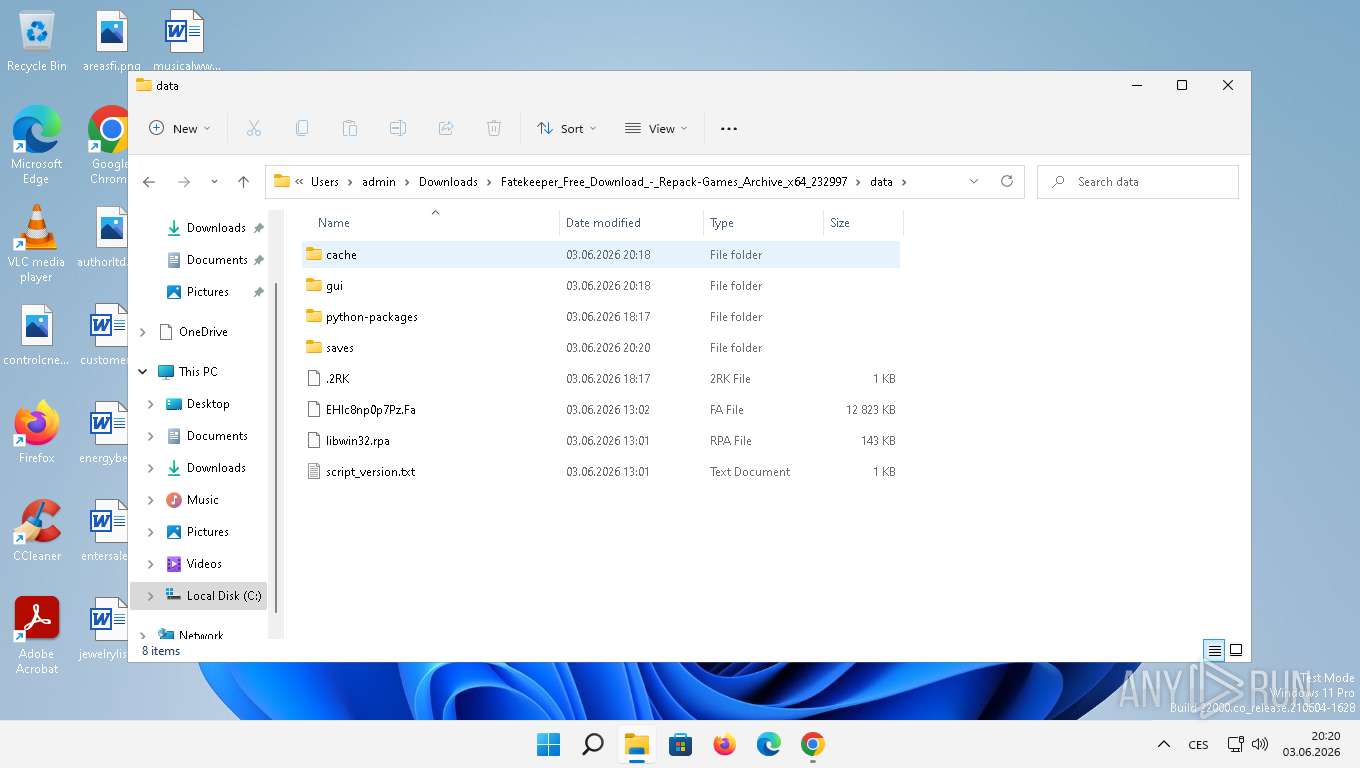Click the Rename icon in toolbar
Screen dimensions: 1360x768
point(398,128)
